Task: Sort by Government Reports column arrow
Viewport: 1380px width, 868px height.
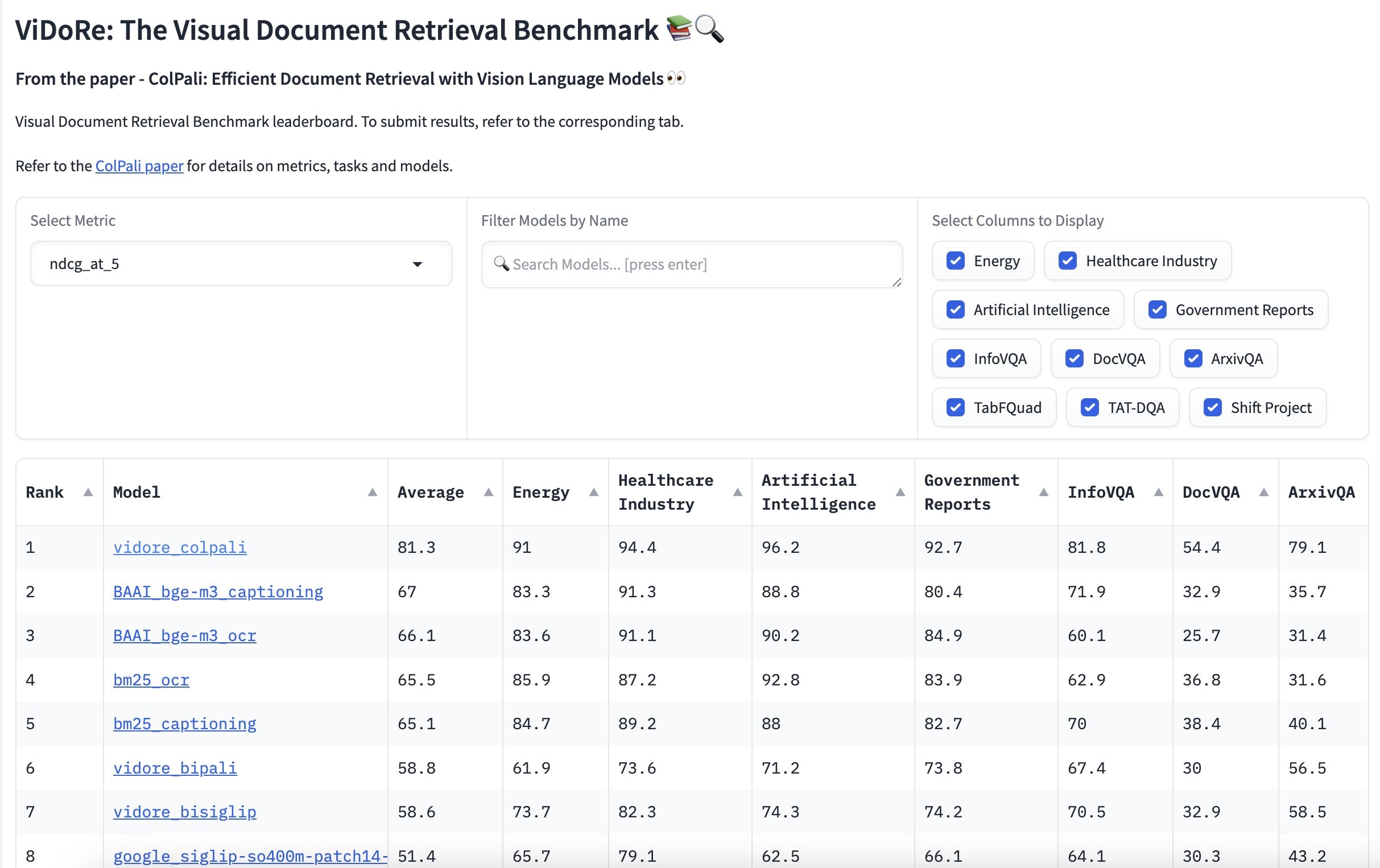Action: click(x=1044, y=492)
